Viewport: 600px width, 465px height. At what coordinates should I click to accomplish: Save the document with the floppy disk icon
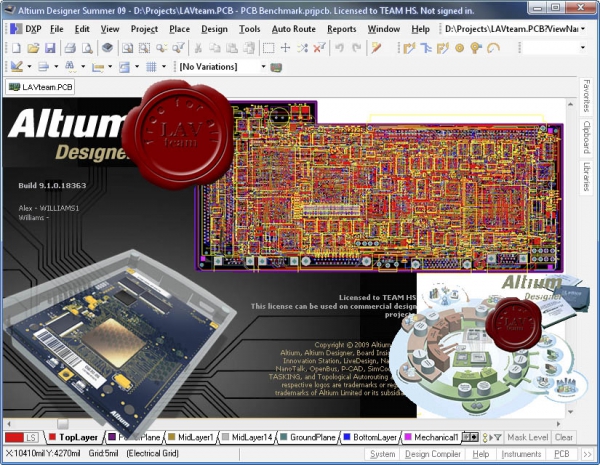(50, 48)
